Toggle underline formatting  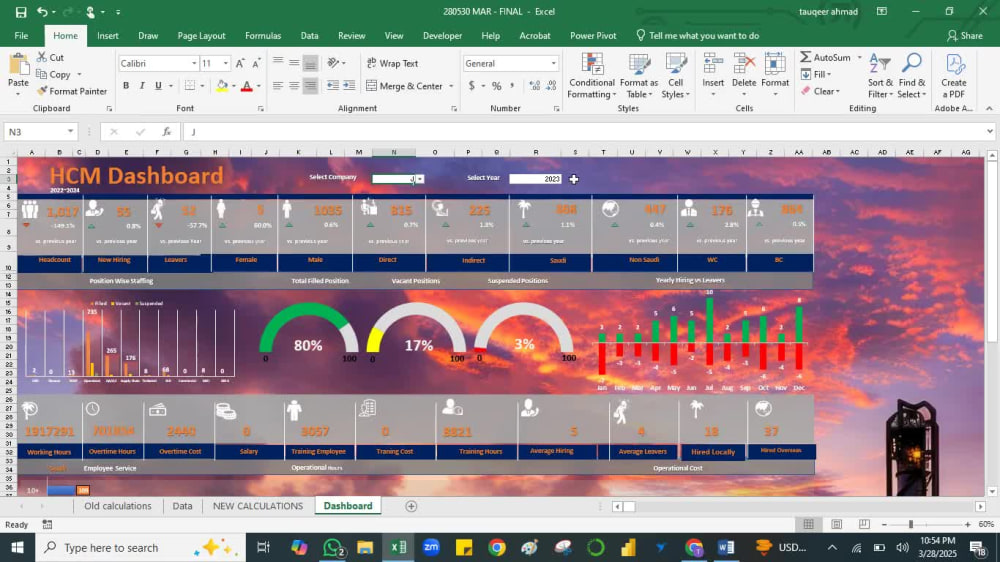(158, 85)
